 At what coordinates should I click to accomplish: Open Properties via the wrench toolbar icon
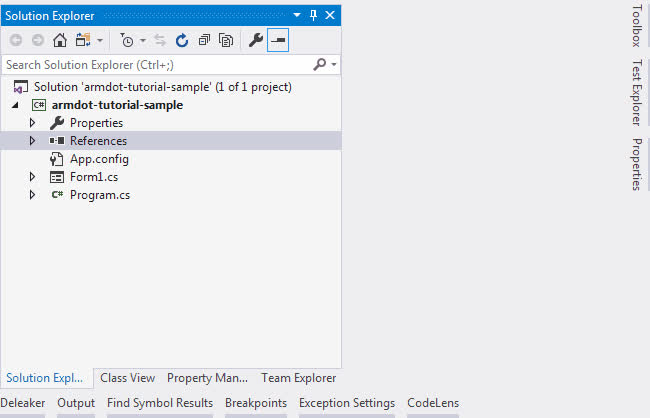256,40
